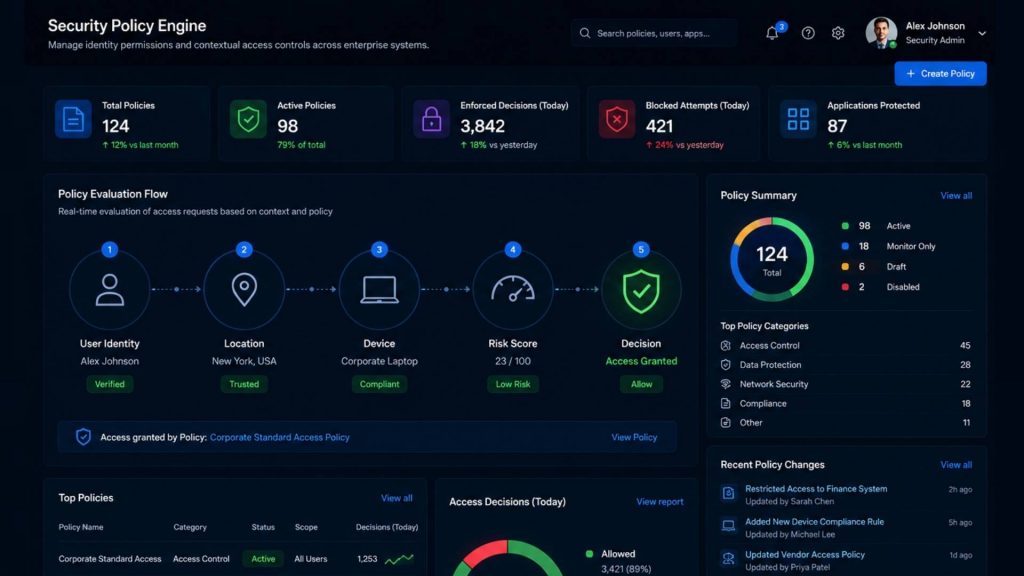The image size is (1024, 576).
Task: Click the View Policy link
Action: [x=634, y=438]
